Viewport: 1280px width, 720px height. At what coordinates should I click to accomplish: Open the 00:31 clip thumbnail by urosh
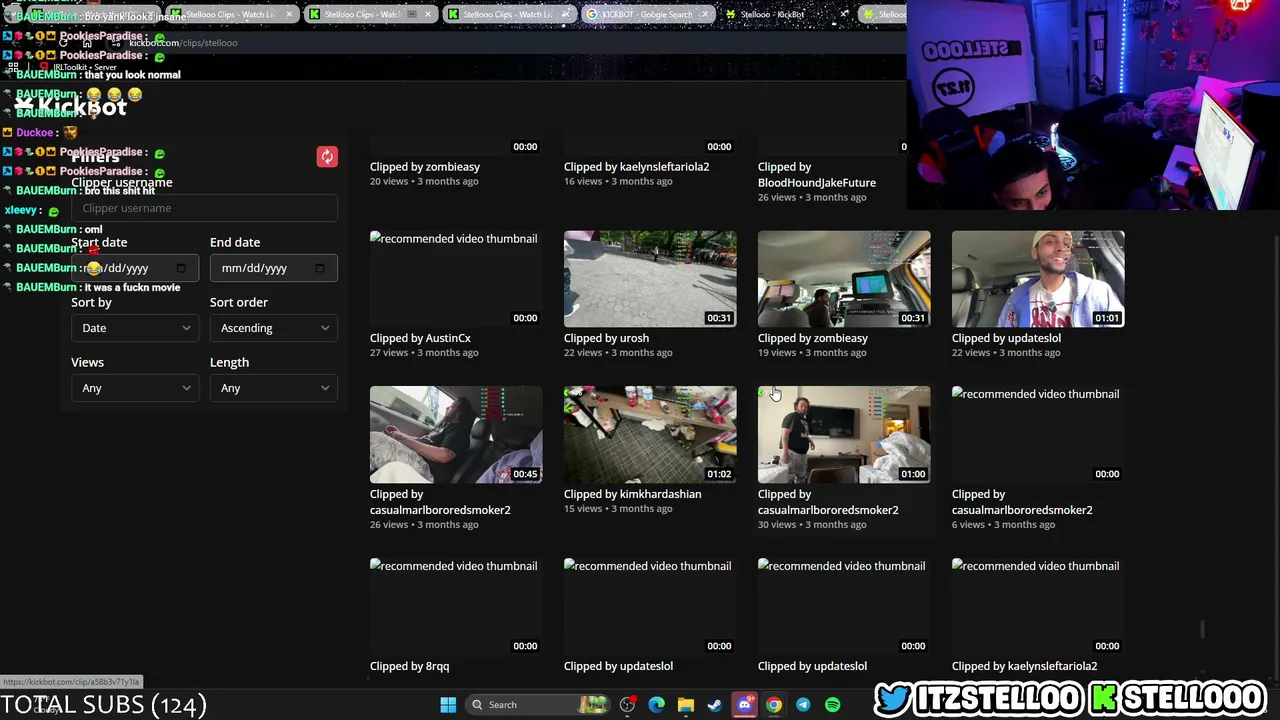pos(650,279)
